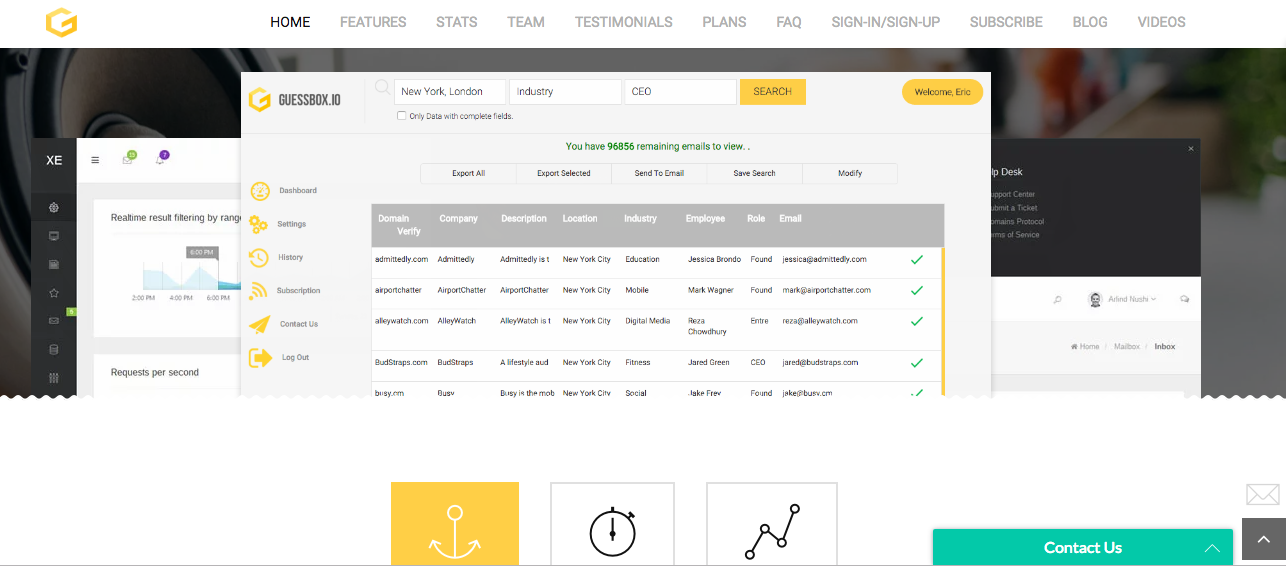Click the mail icon with green badge
The height and width of the screenshot is (566, 1286).
128,159
